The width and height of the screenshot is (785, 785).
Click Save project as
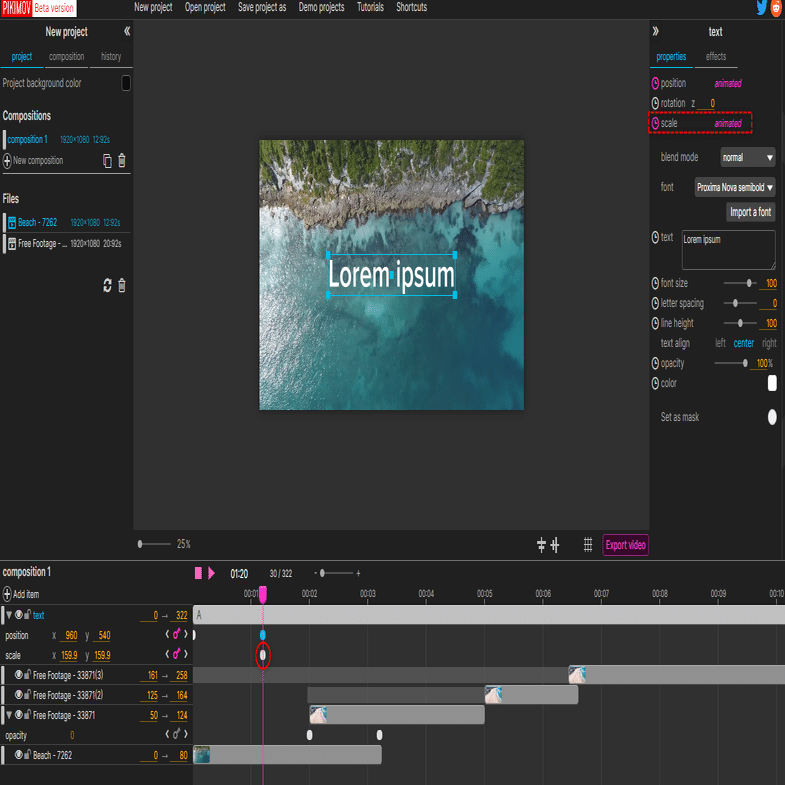click(262, 7)
